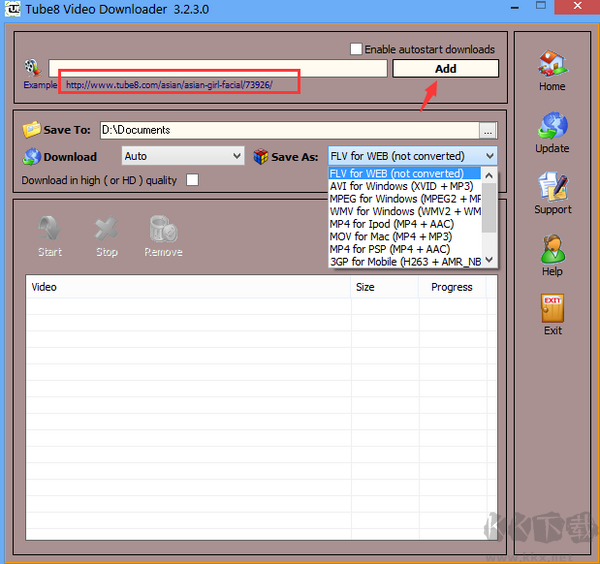Screen dimensions: 600x564
Task: Toggle Download in high quality checkbox
Action: (x=192, y=179)
